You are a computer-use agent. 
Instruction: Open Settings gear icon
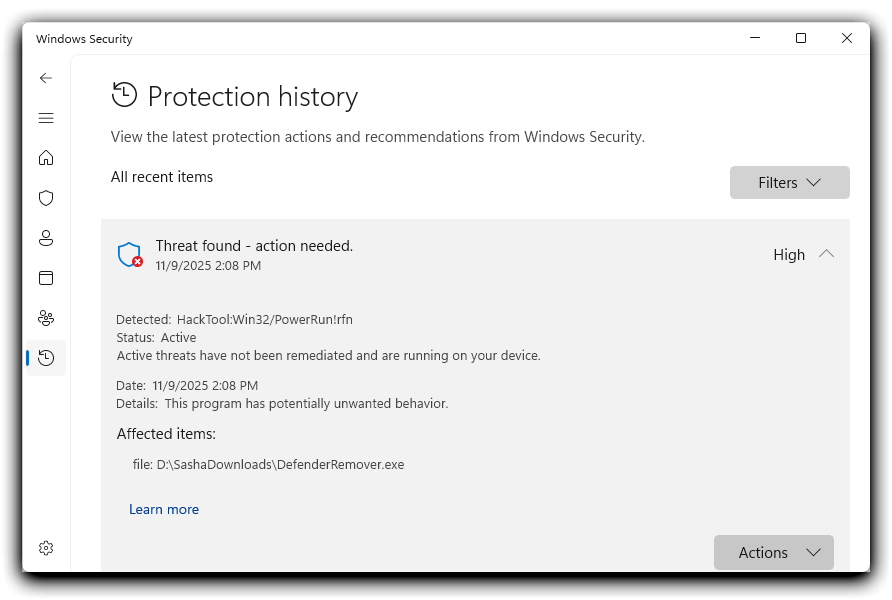(x=46, y=548)
